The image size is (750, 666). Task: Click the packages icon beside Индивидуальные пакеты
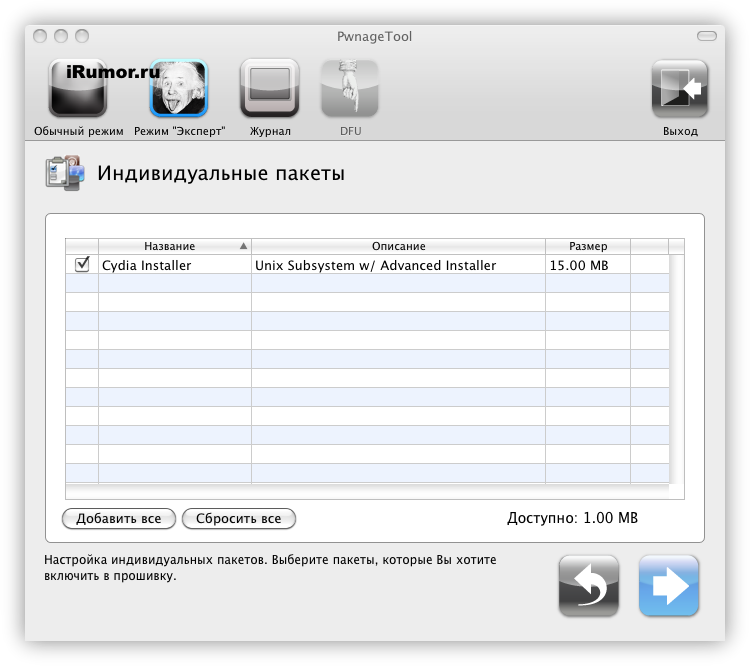point(65,173)
